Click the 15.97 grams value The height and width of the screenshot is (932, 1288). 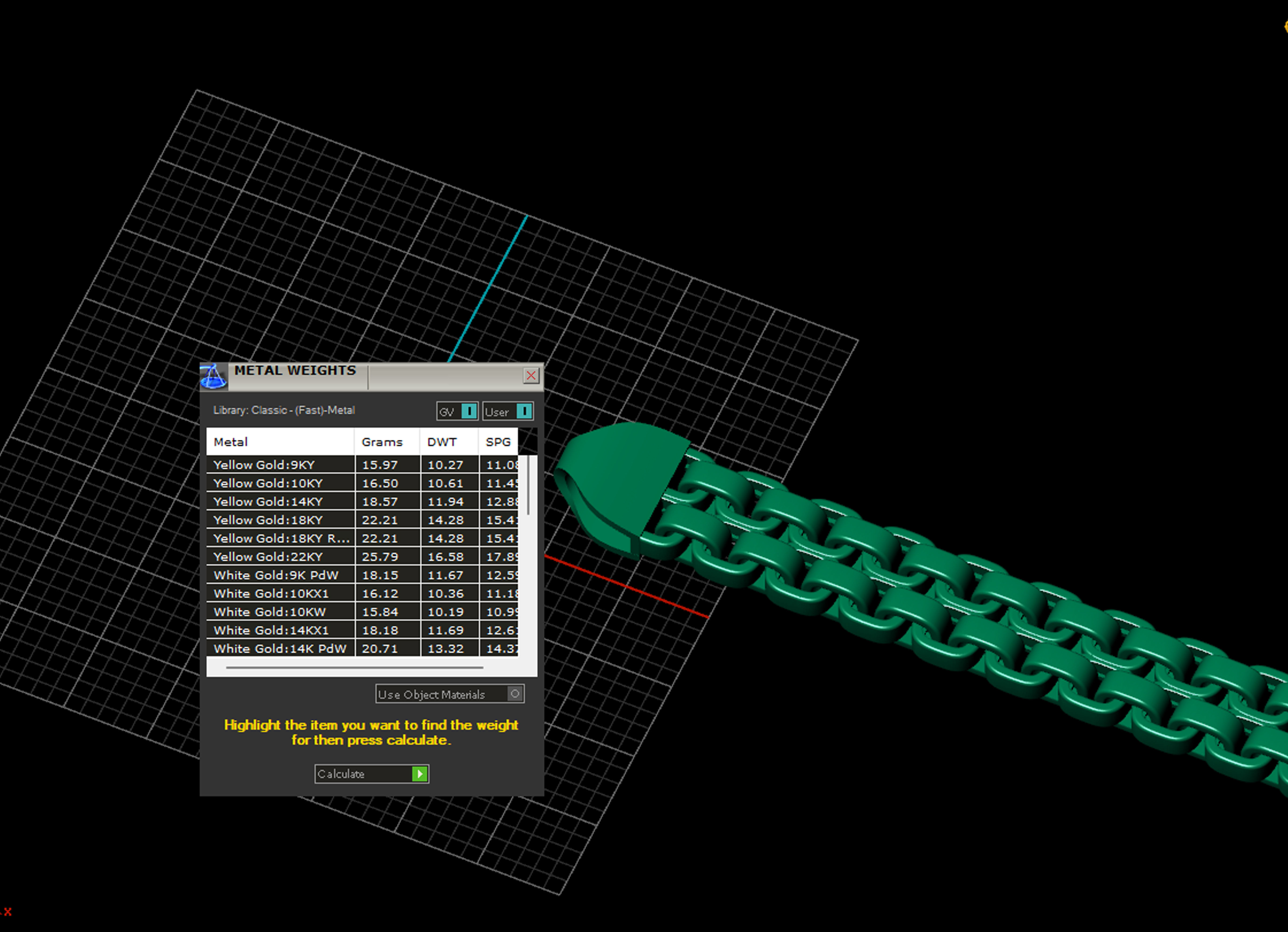point(380,465)
